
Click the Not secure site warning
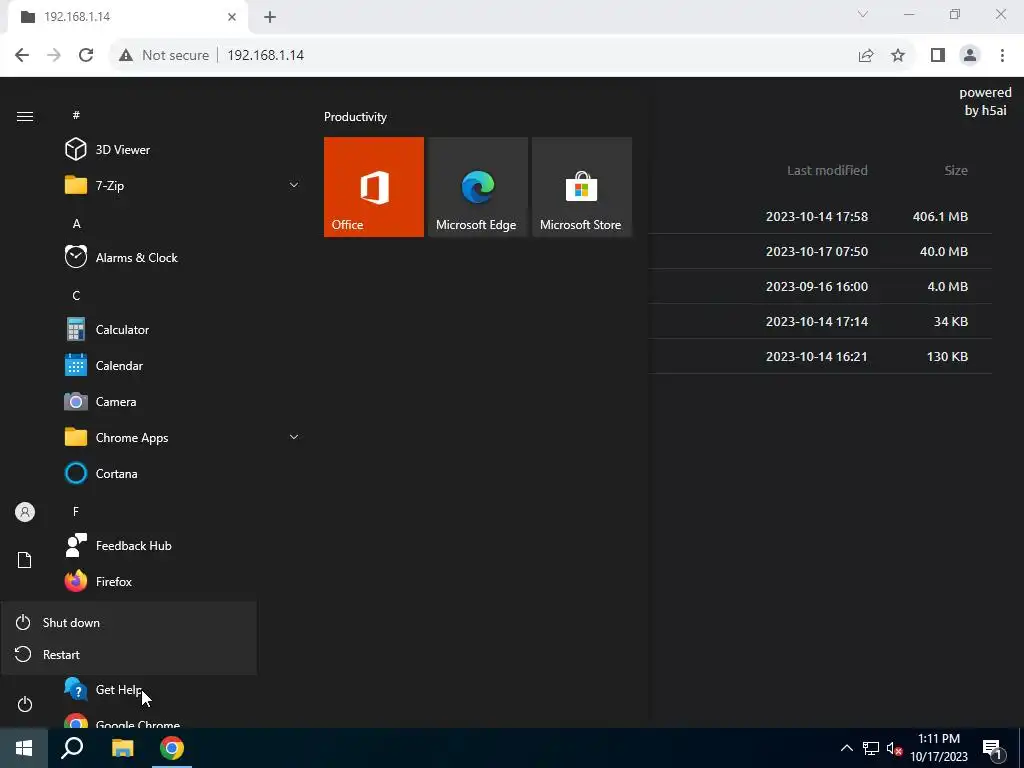[164, 55]
